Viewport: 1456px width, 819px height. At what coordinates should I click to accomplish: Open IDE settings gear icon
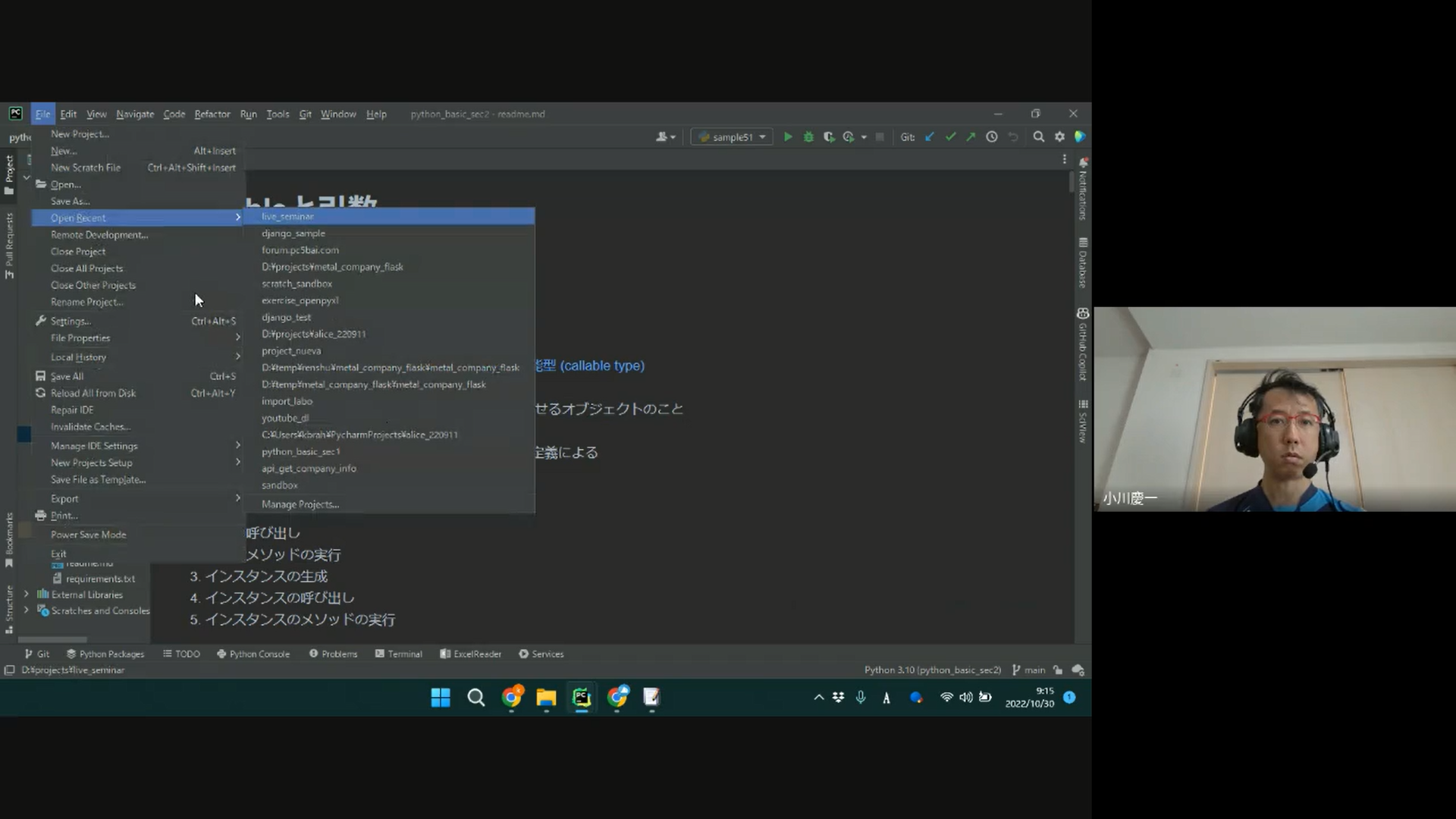(x=1059, y=136)
